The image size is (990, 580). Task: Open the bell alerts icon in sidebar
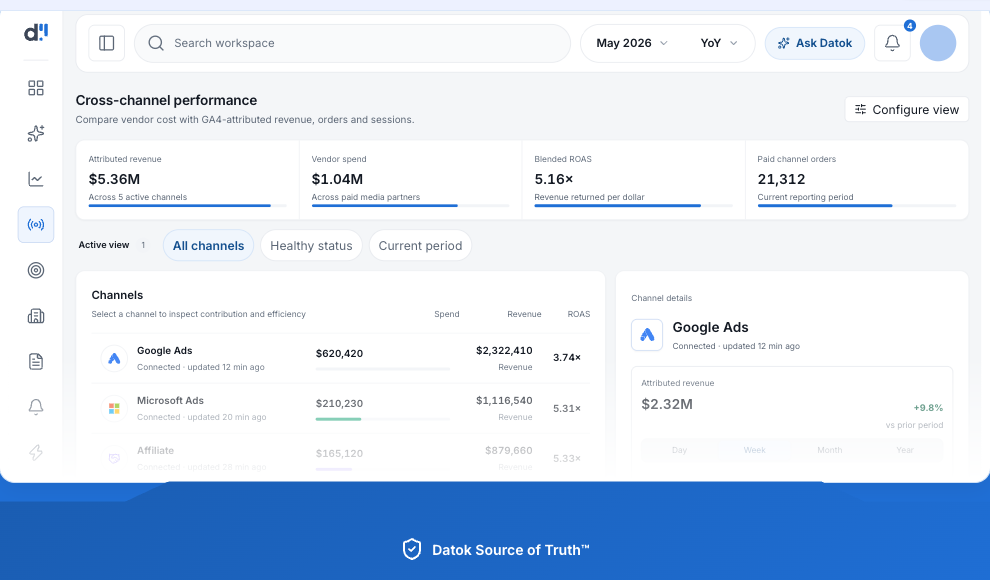click(x=36, y=407)
